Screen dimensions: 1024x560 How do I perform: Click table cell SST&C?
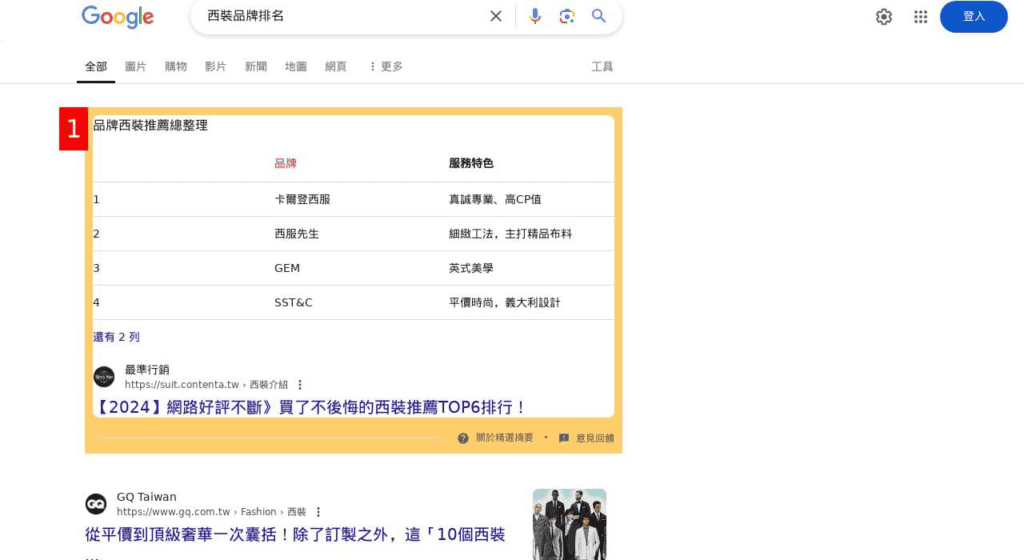pyautogui.click(x=293, y=303)
